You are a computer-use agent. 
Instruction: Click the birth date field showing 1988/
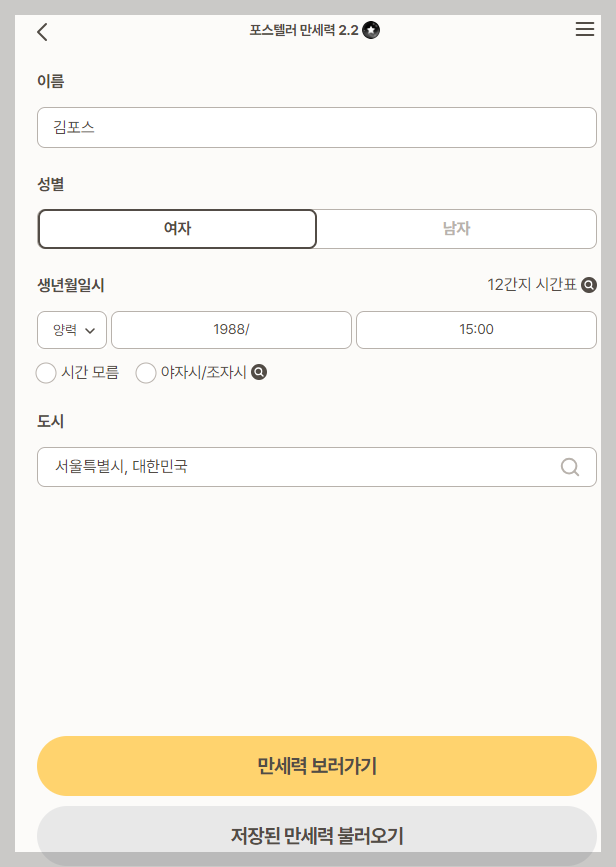point(232,329)
